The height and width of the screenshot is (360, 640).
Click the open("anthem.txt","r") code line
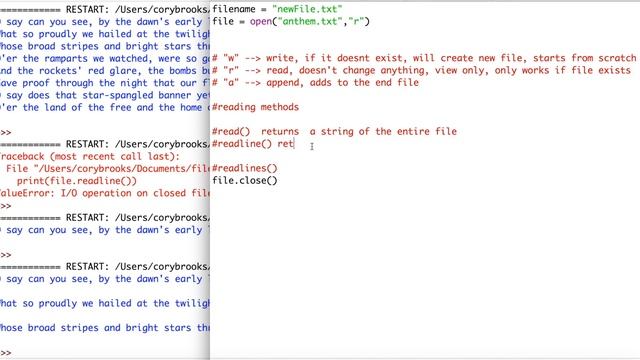pyautogui.click(x=291, y=21)
